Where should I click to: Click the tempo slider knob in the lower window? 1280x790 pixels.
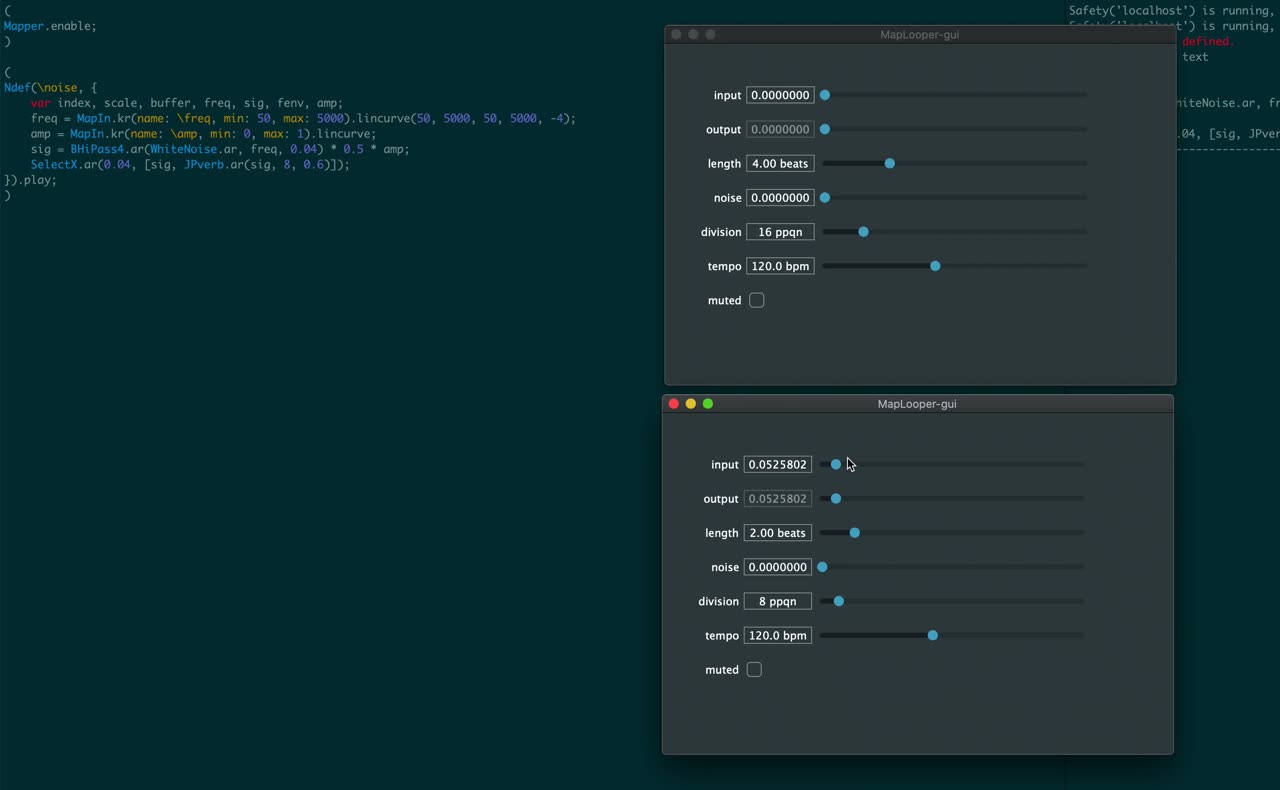point(932,635)
